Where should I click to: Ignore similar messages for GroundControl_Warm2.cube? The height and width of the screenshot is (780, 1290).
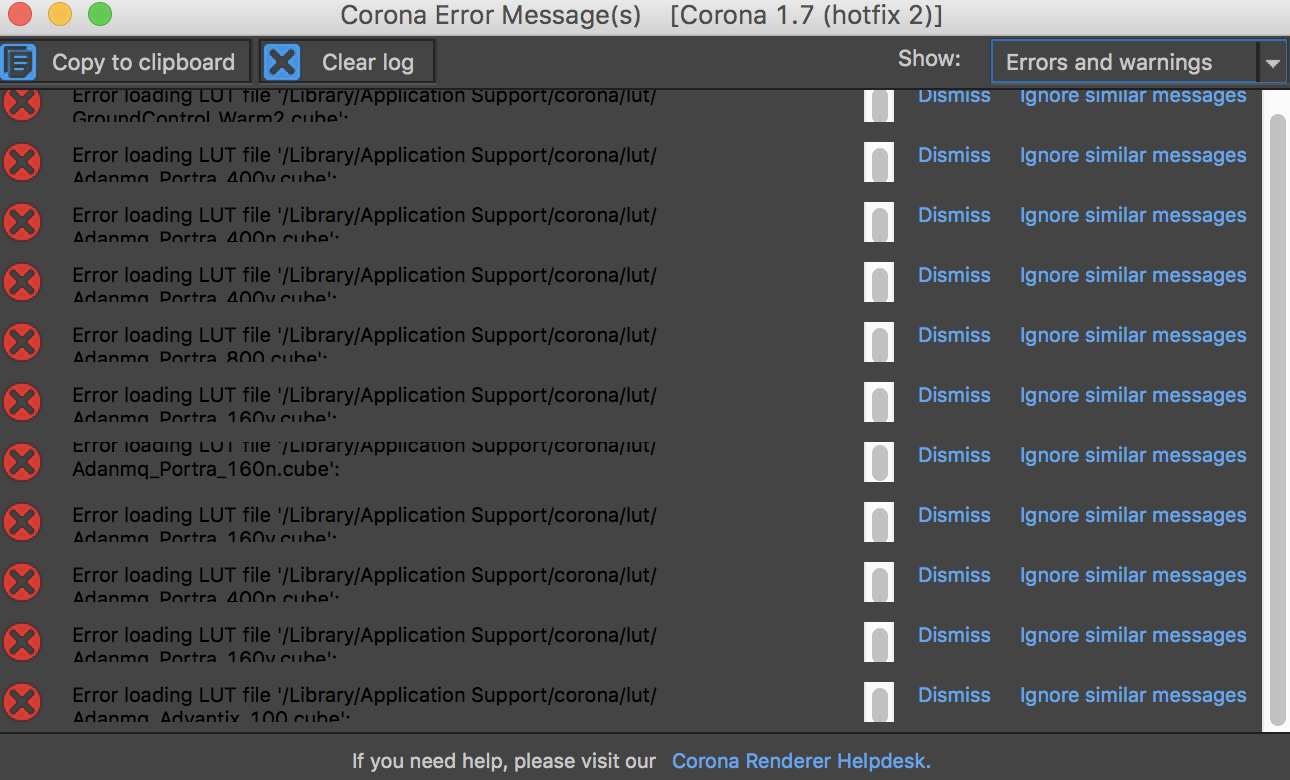point(1133,96)
